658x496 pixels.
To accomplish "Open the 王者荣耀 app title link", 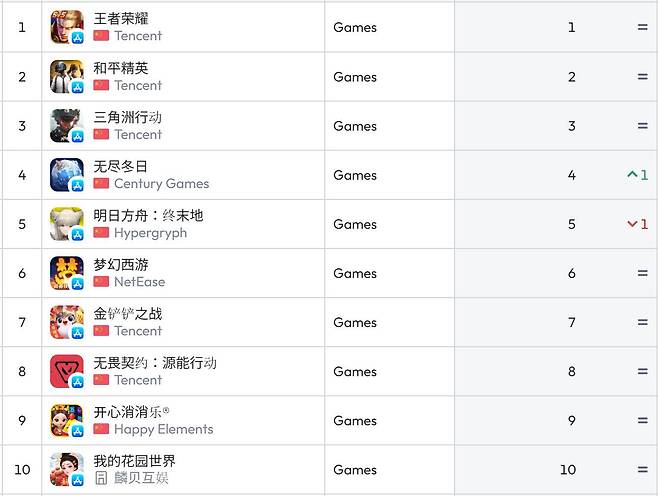I will pos(121,19).
